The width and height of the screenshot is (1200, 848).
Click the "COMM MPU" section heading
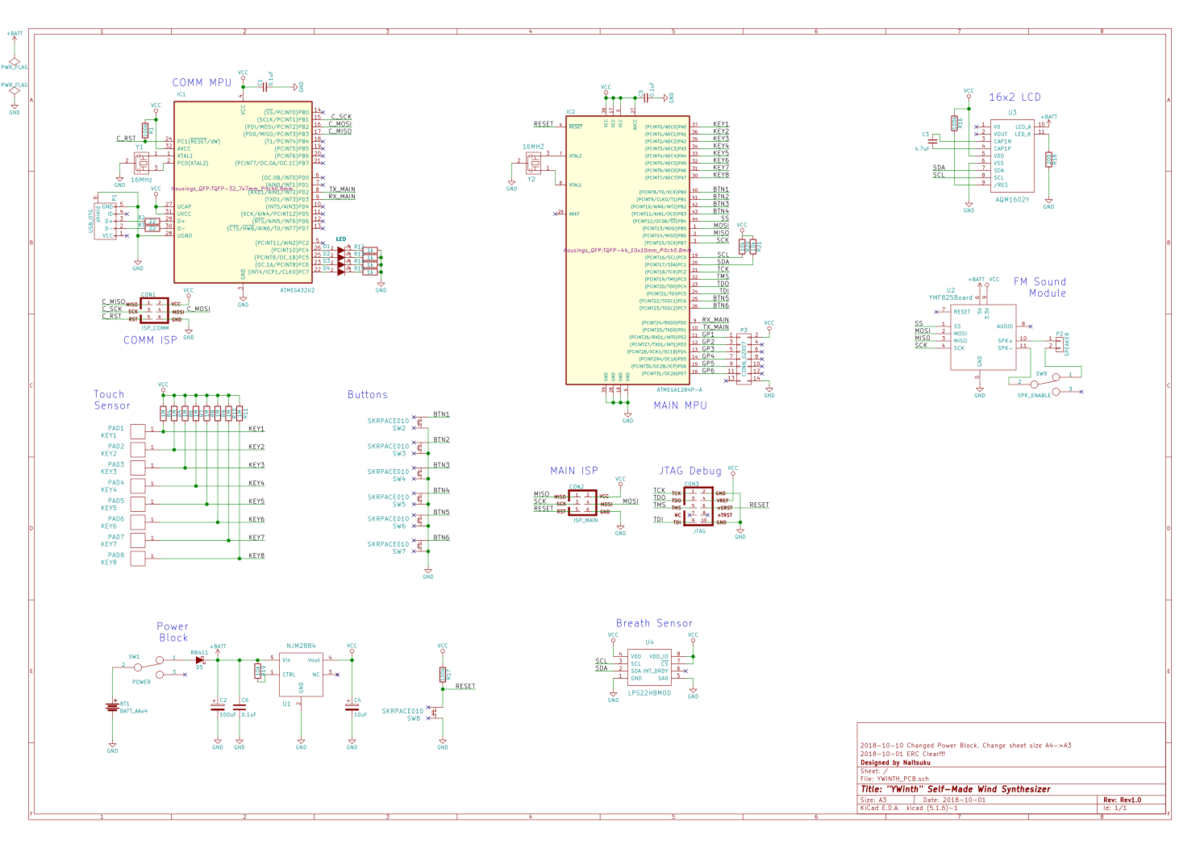(x=202, y=82)
